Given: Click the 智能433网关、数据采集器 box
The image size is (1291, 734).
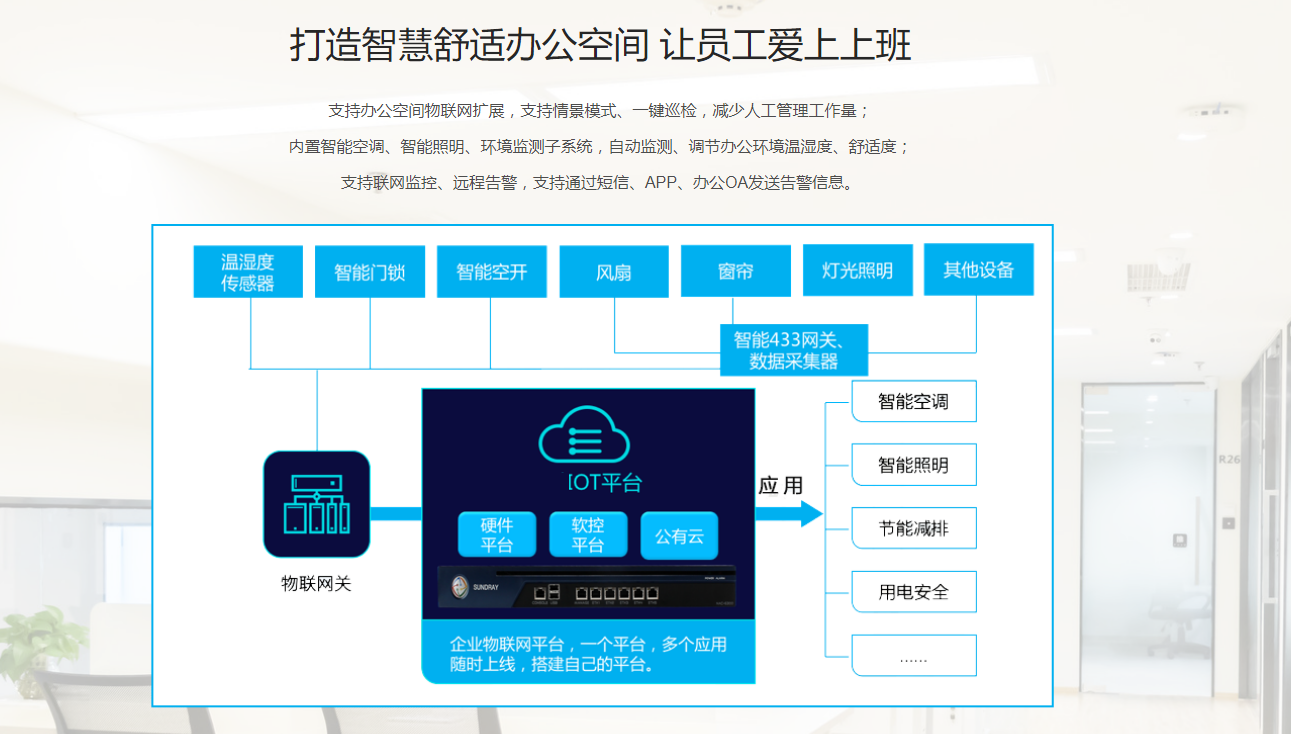Looking at the screenshot, I should [x=794, y=350].
